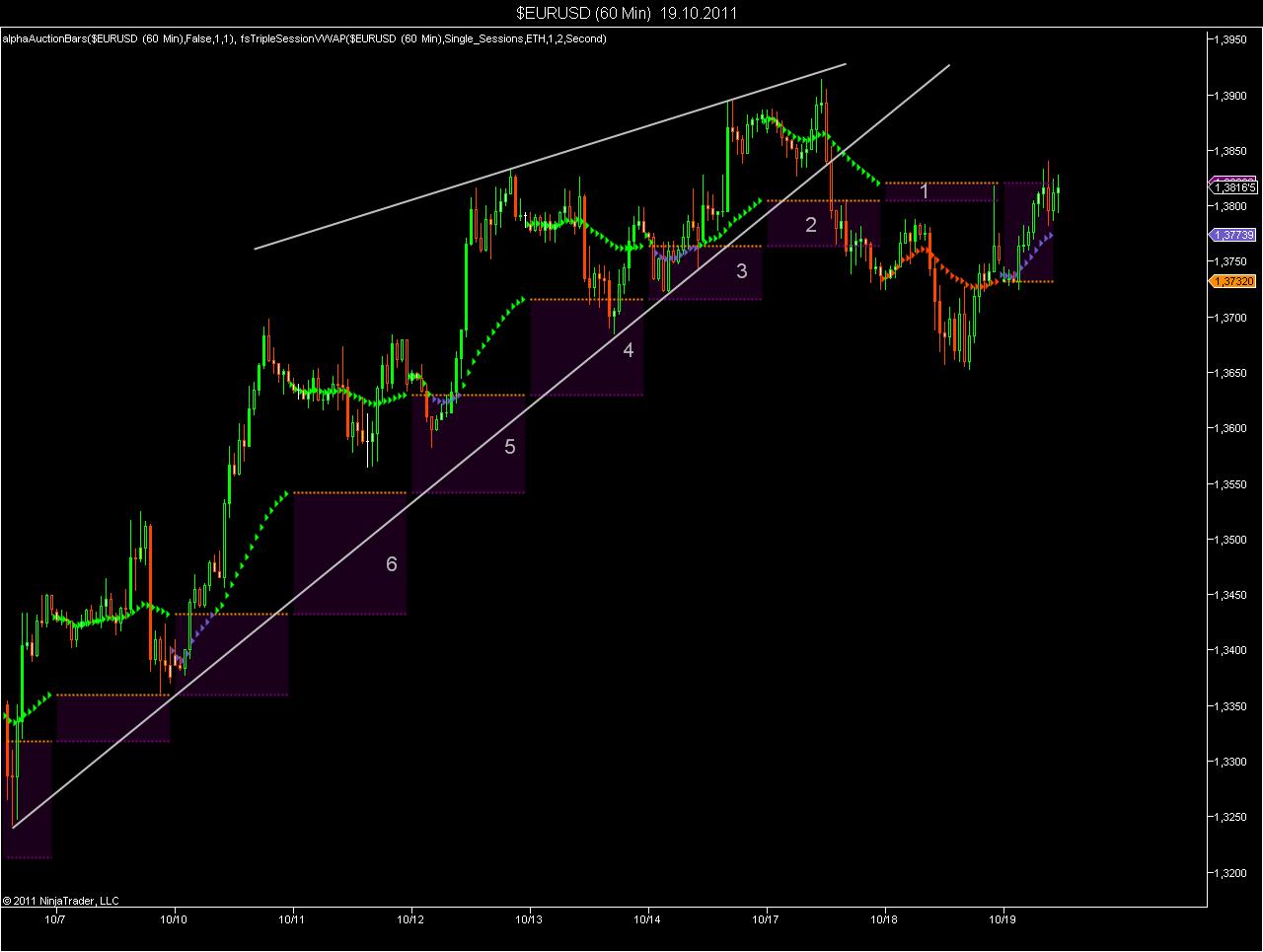Select the shaded zone numbered 3
The image size is (1263, 952).
tap(705, 272)
